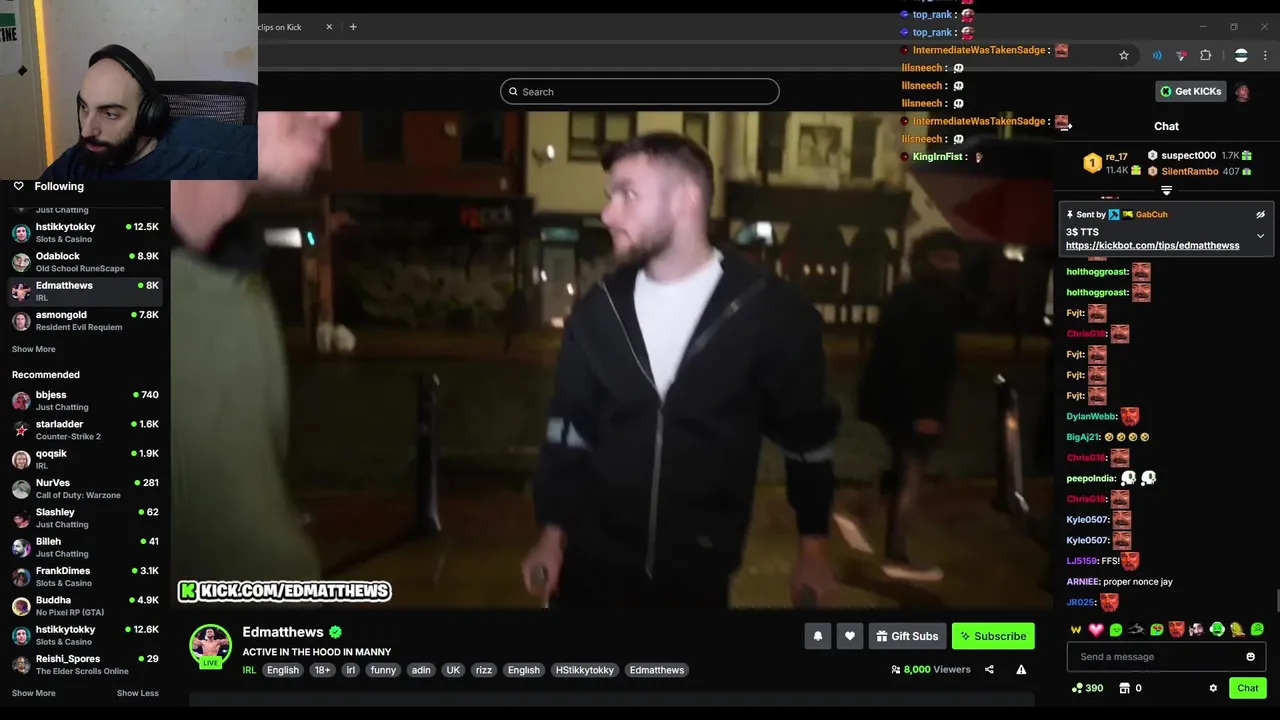Open a new browser tab

pyautogui.click(x=353, y=27)
